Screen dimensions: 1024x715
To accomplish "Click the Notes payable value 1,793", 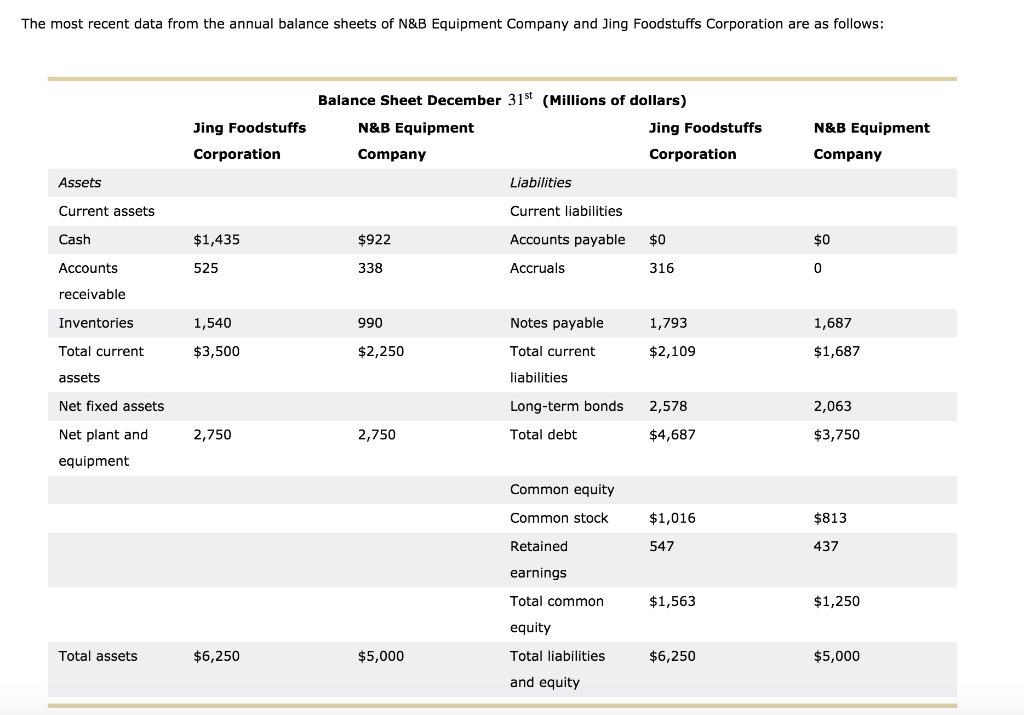I will [668, 323].
